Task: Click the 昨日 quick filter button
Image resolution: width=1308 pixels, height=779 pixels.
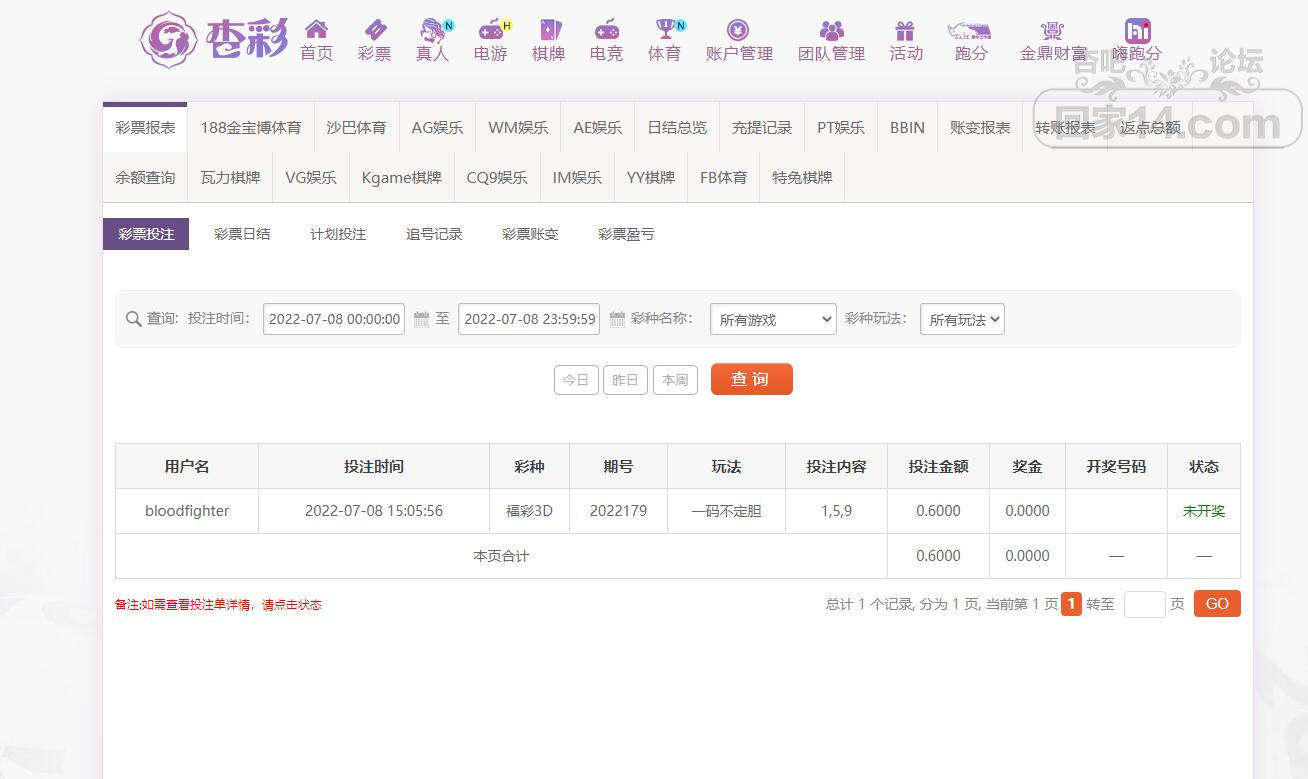Action: [625, 380]
